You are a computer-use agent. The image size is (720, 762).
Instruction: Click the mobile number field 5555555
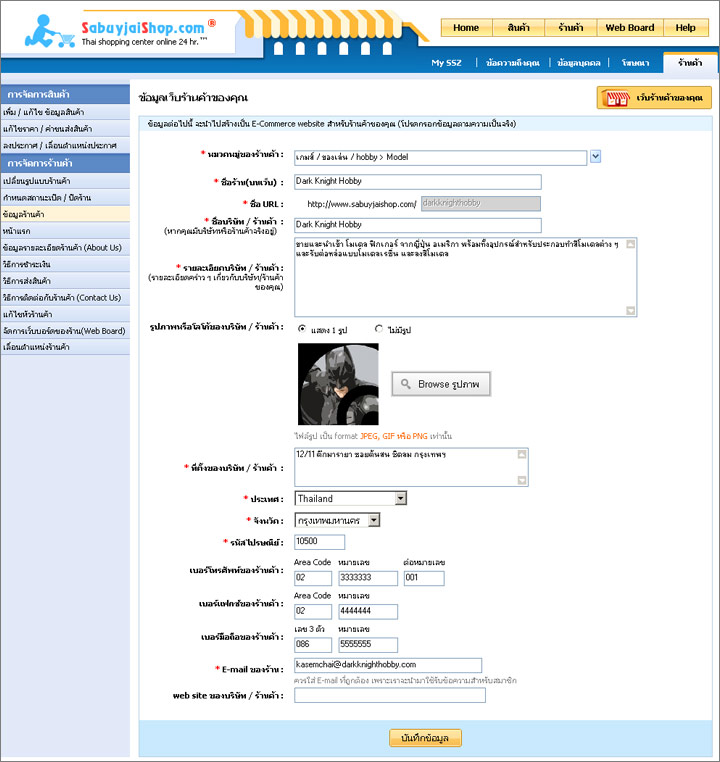click(368, 645)
